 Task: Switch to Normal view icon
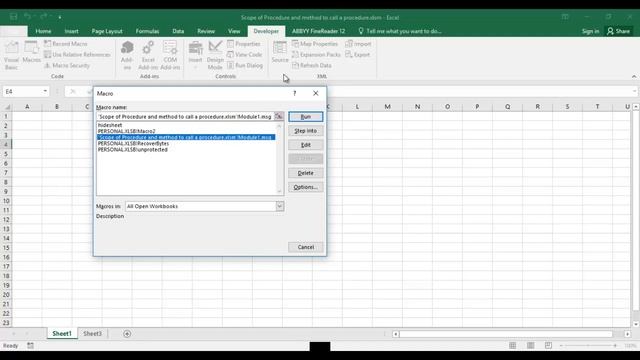pos(513,346)
